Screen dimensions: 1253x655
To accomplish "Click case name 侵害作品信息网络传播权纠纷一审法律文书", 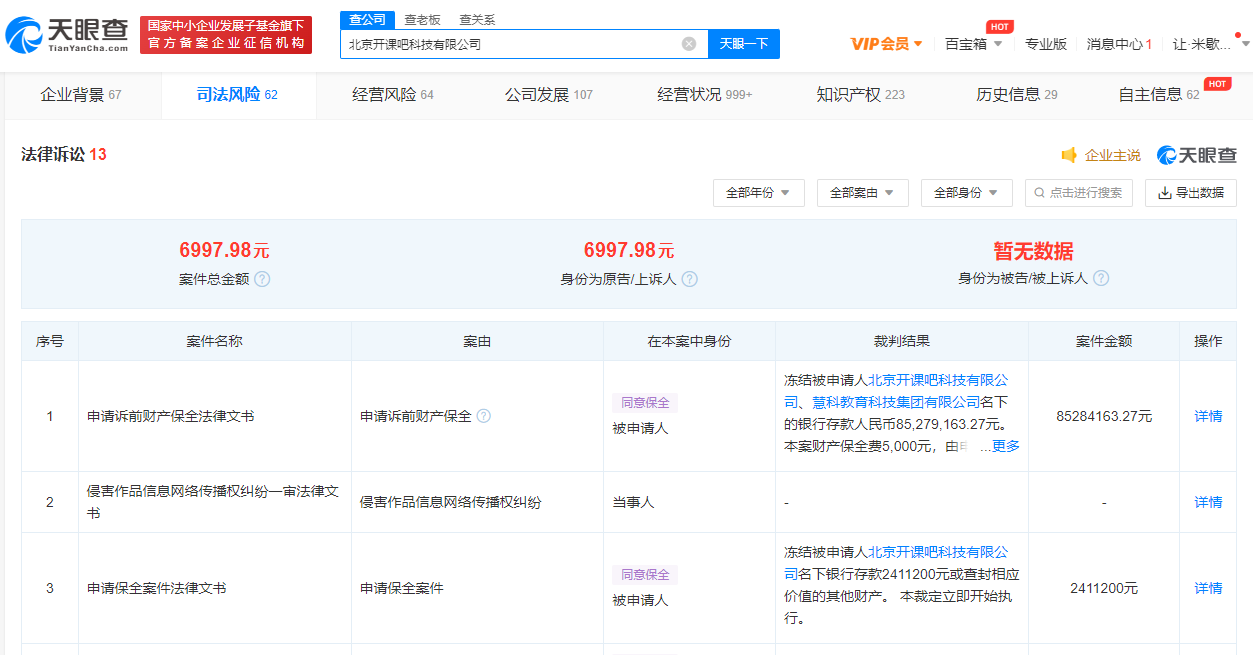I will click(213, 502).
